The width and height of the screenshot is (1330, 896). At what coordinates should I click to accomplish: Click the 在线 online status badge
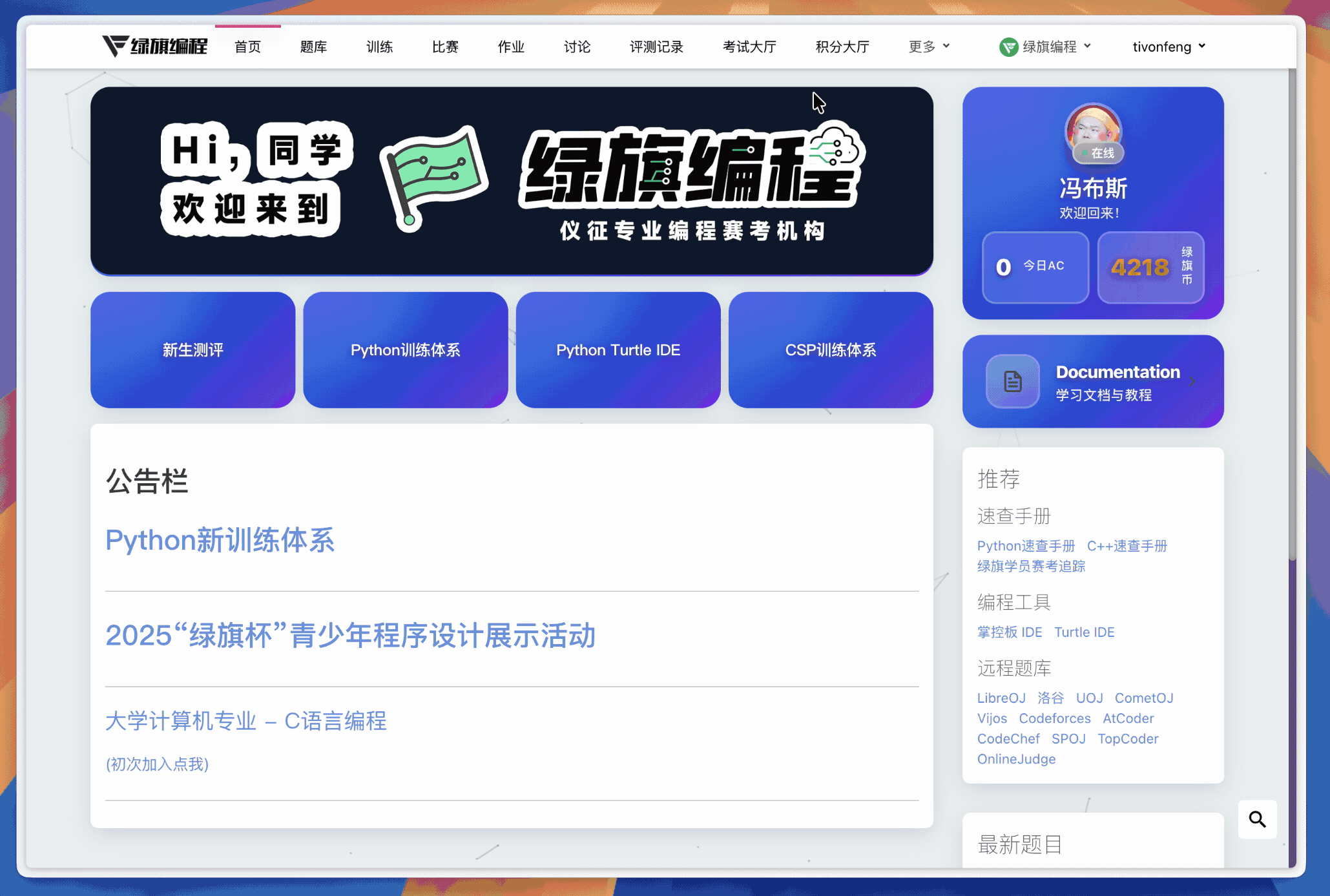[x=1099, y=153]
